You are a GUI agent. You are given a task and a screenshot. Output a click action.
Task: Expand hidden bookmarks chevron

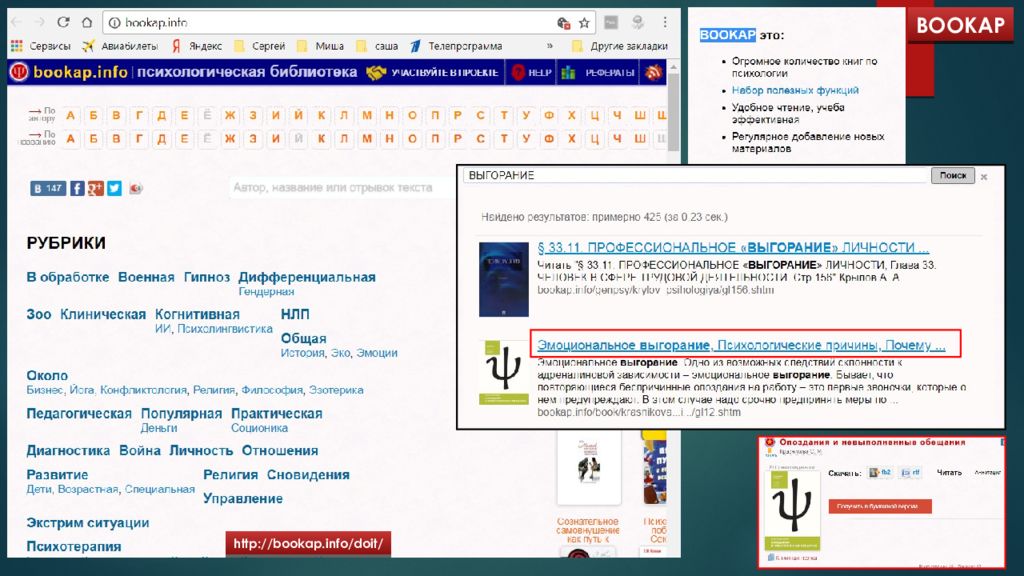550,46
